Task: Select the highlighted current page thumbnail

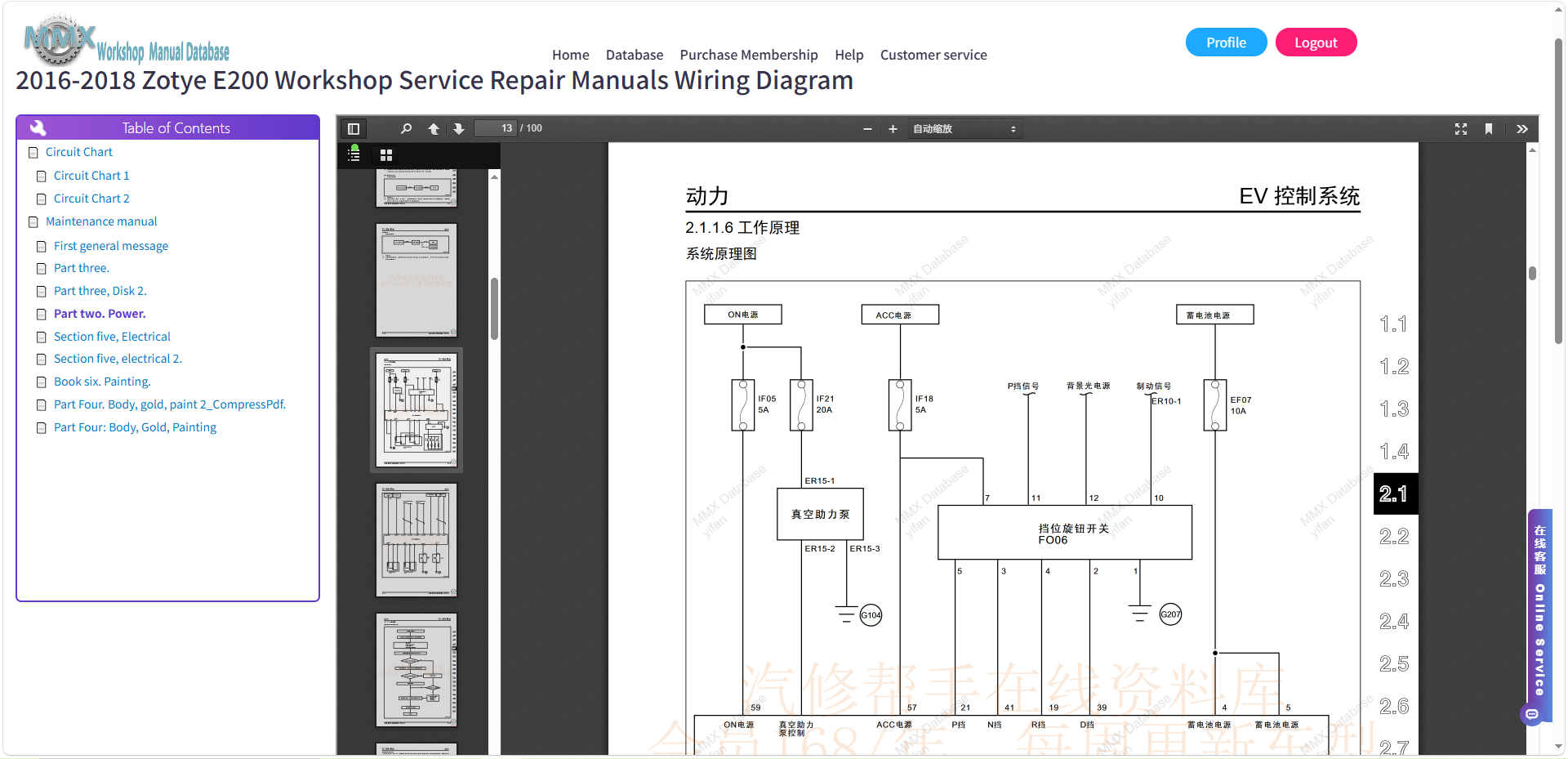Action: [x=416, y=410]
